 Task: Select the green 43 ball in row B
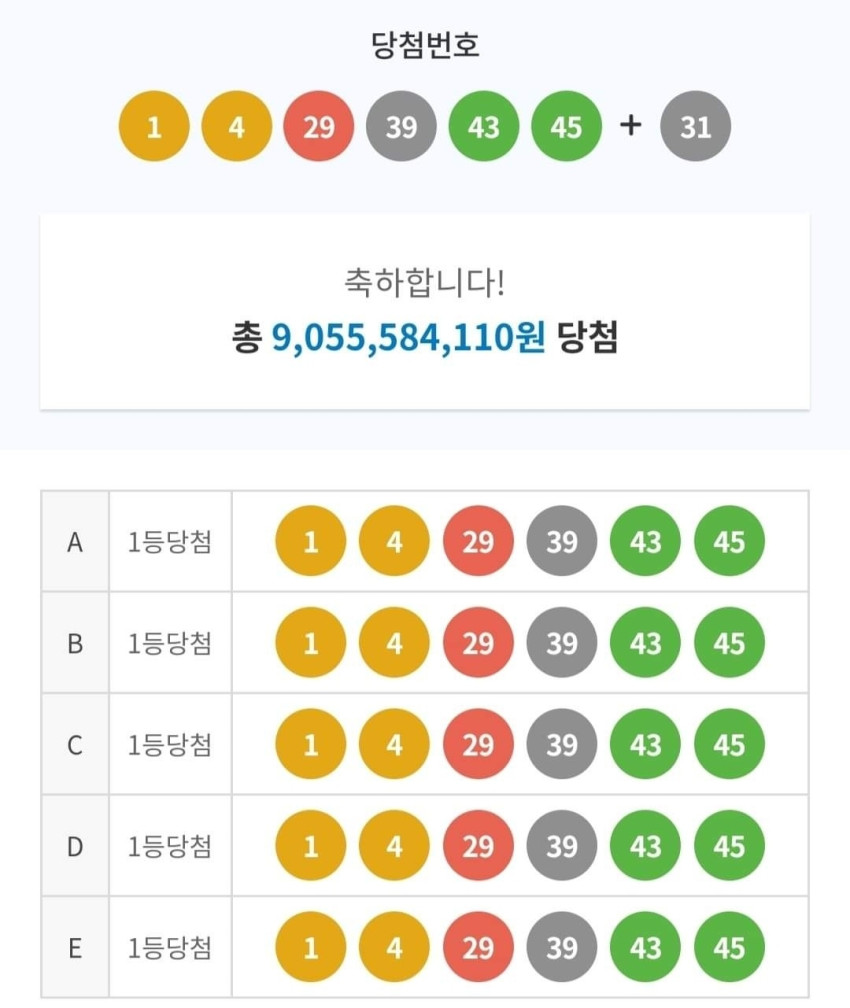tap(645, 643)
